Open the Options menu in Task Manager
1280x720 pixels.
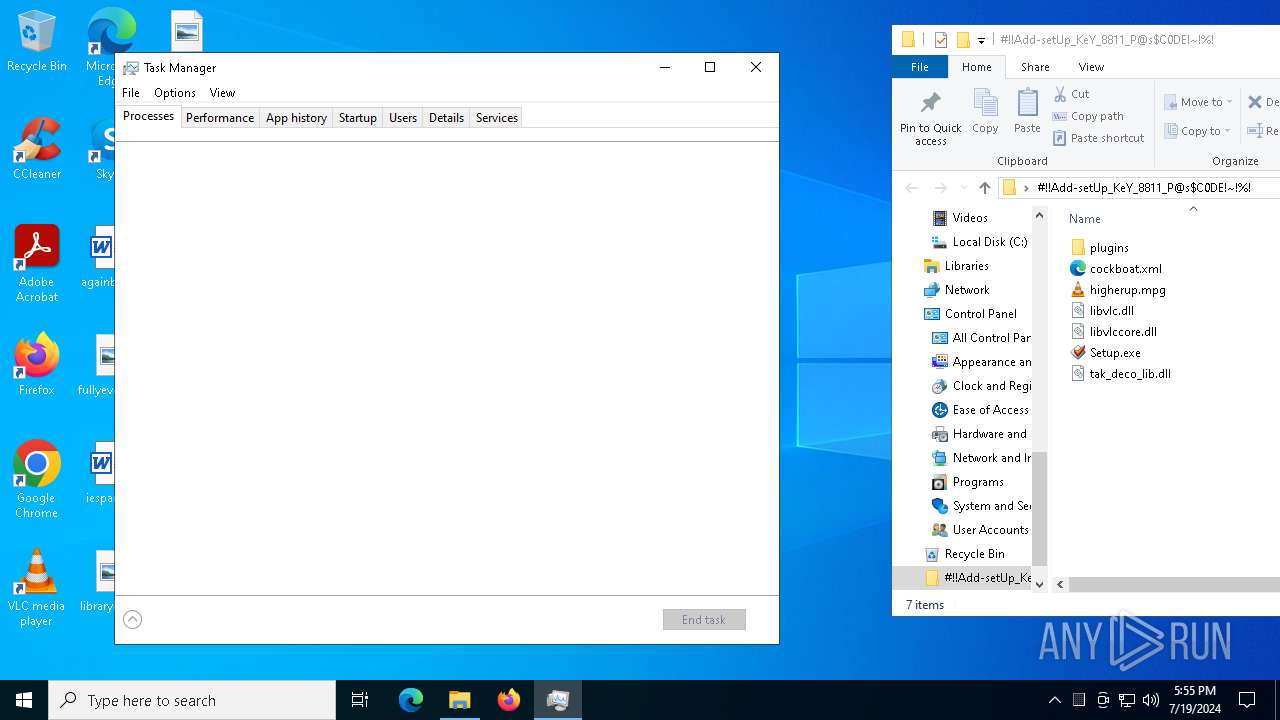coord(175,93)
